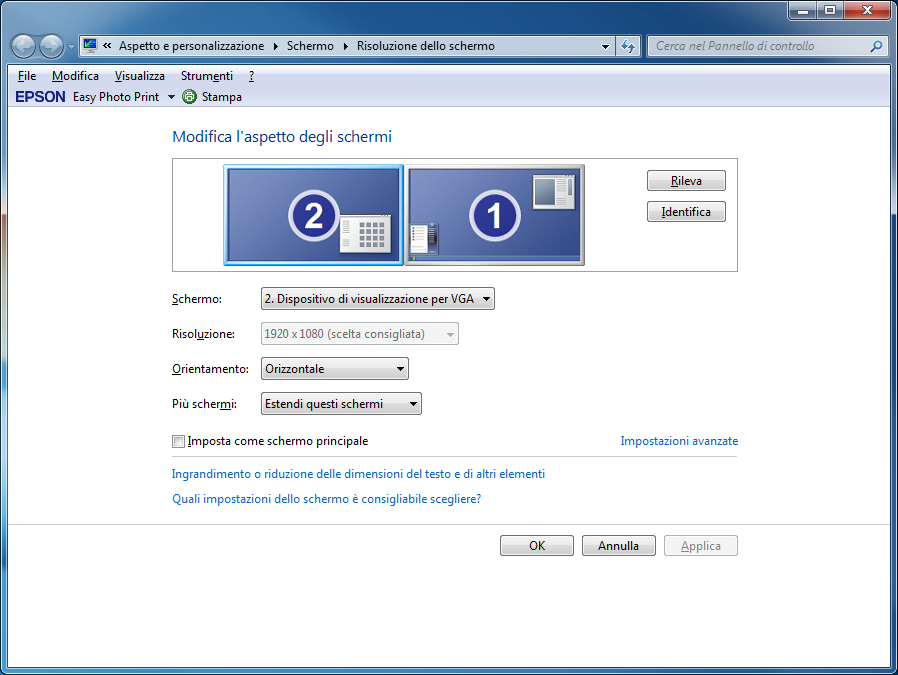Select monitor 2 in the display preview
This screenshot has height=675, width=898.
314,216
